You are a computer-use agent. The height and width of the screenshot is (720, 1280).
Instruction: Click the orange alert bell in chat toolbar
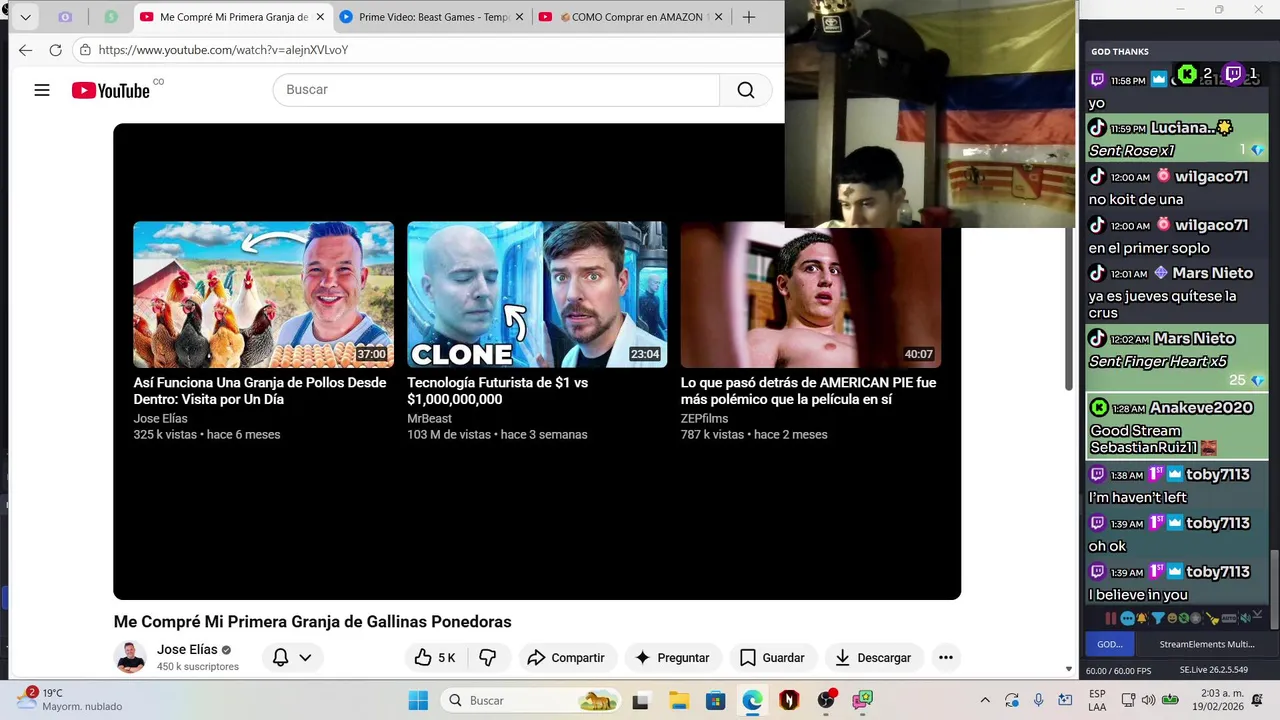pos(1142,618)
